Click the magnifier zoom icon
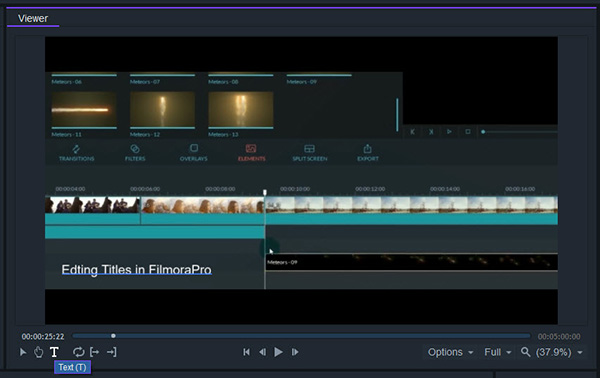 point(526,352)
